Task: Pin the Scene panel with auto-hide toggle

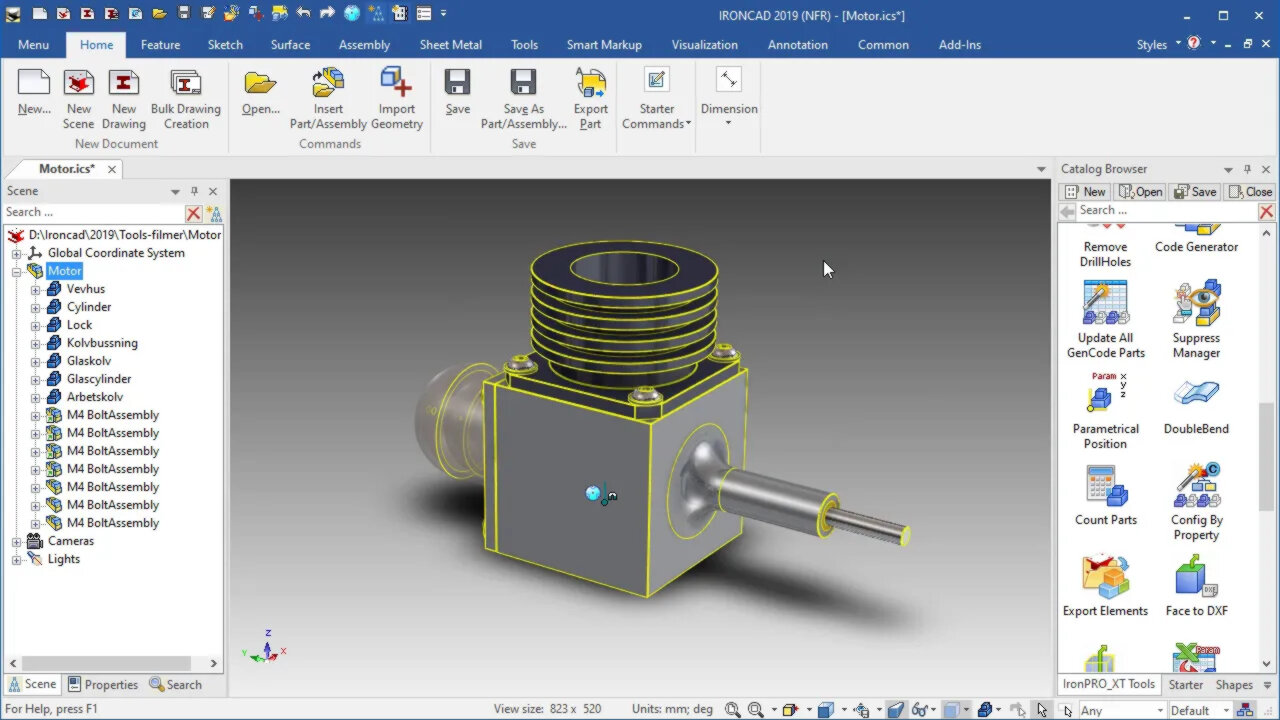Action: coord(194,191)
